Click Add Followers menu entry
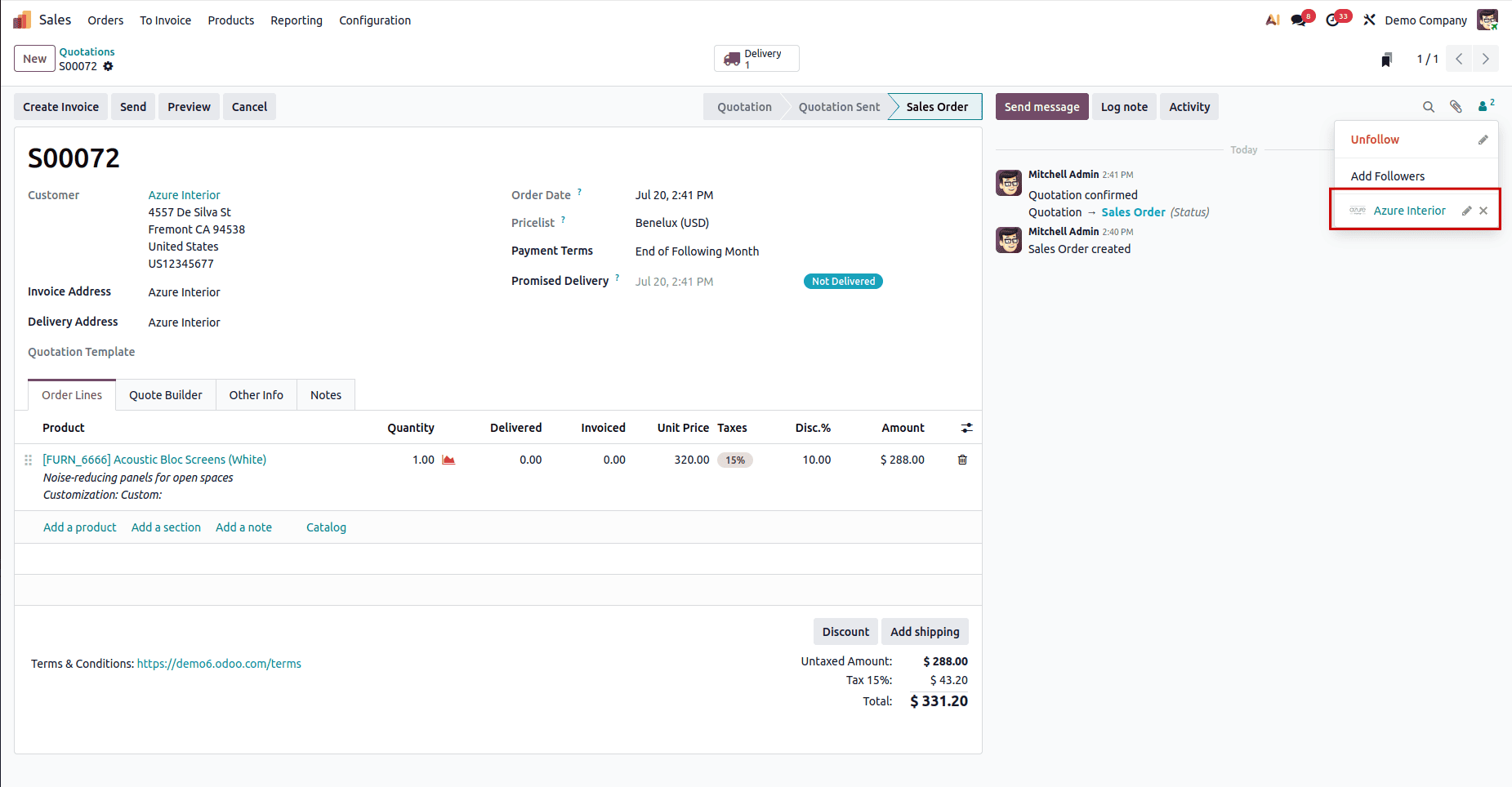1512x787 pixels. click(x=1387, y=176)
